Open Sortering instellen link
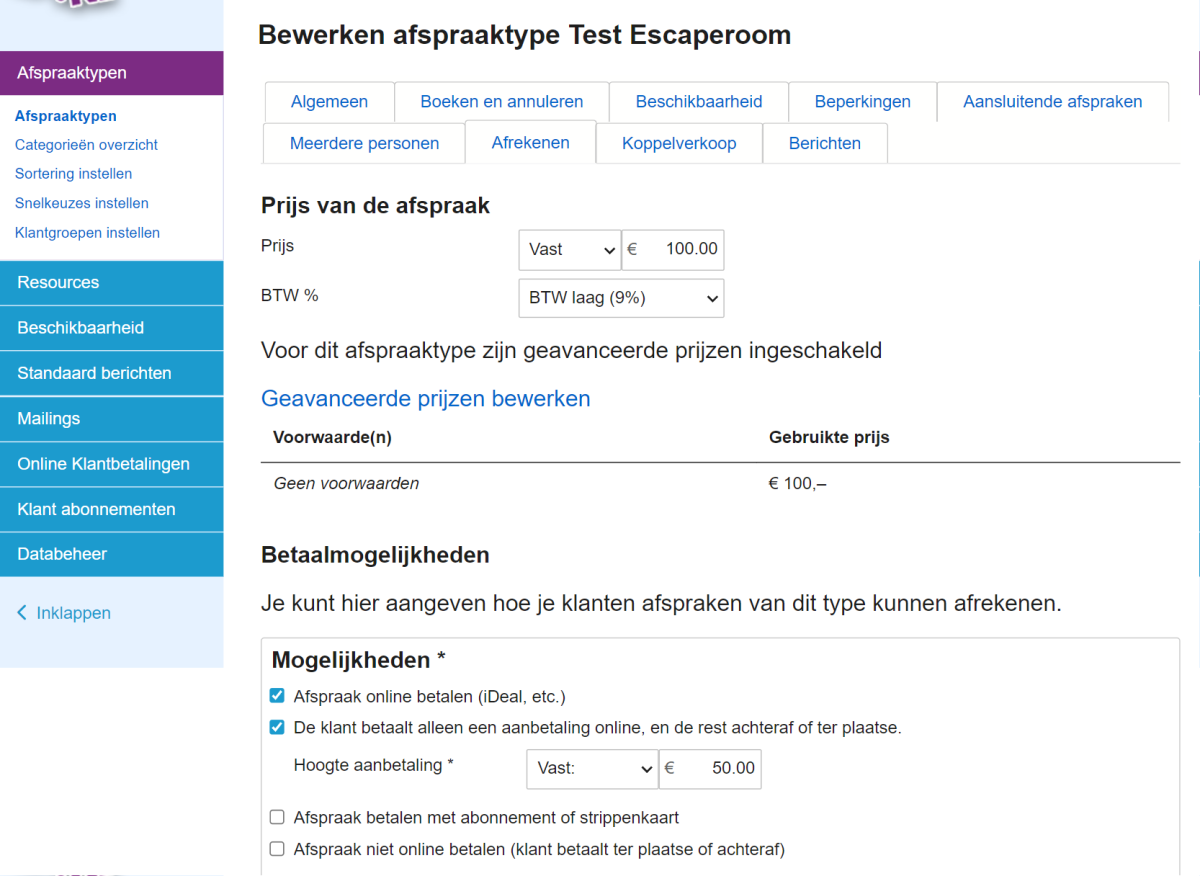The width and height of the screenshot is (1200, 876). pyautogui.click(x=74, y=174)
